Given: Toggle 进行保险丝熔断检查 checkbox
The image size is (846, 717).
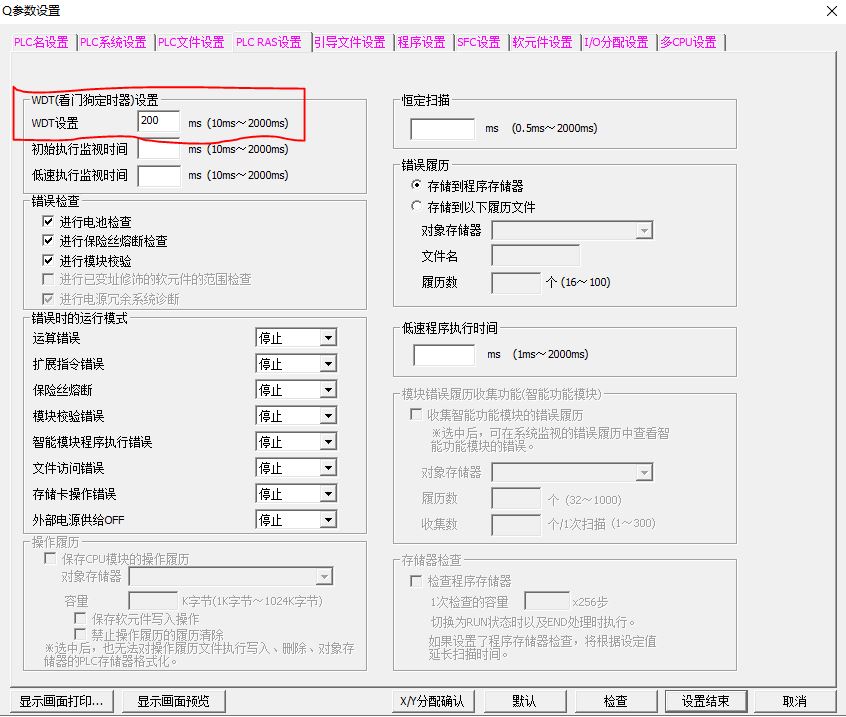Looking at the screenshot, I should (x=48, y=241).
